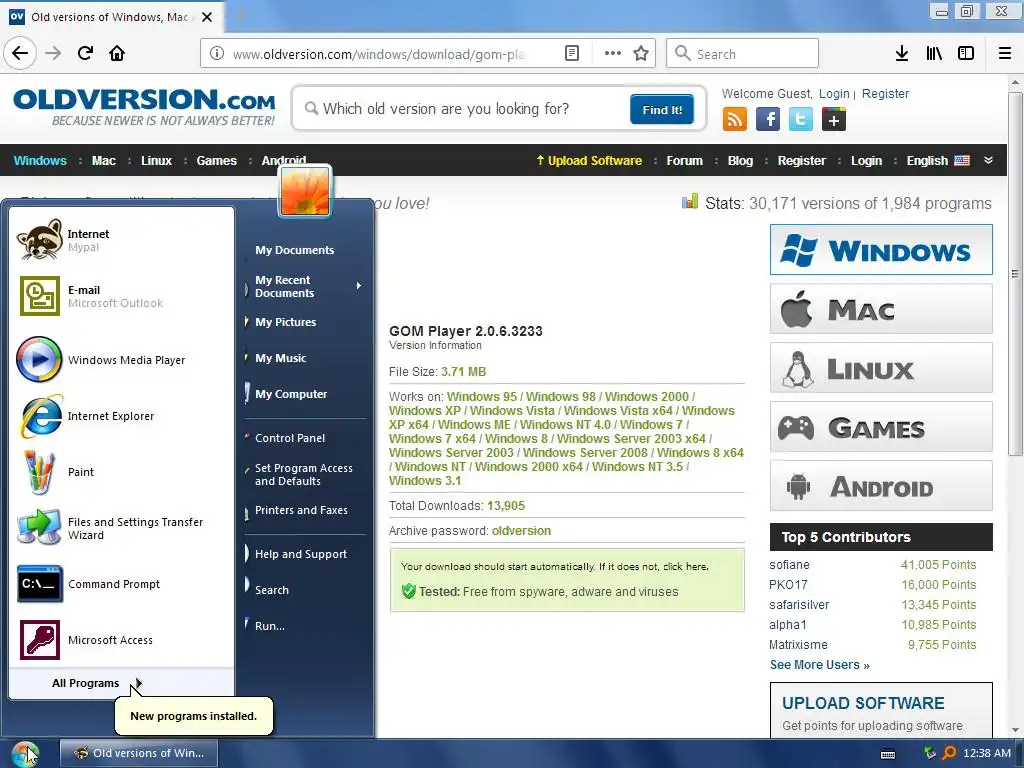Open My Documents from Start menu
1024x768 pixels.
(295, 250)
